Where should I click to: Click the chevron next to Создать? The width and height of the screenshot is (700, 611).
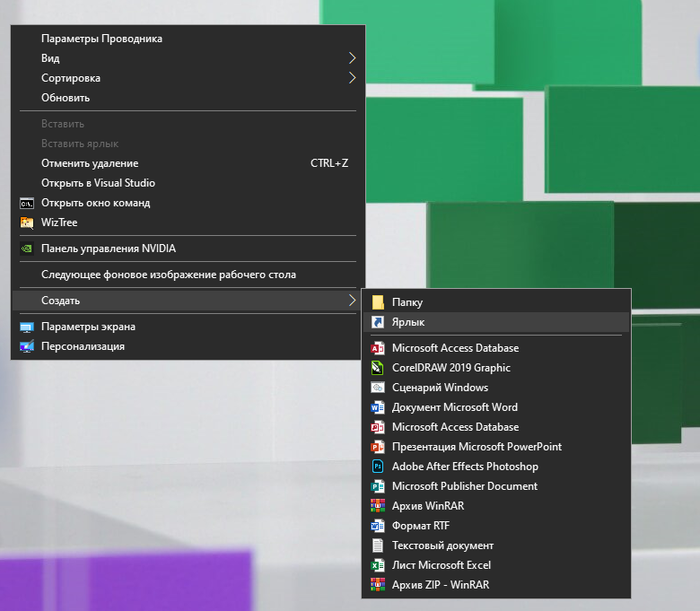click(352, 300)
